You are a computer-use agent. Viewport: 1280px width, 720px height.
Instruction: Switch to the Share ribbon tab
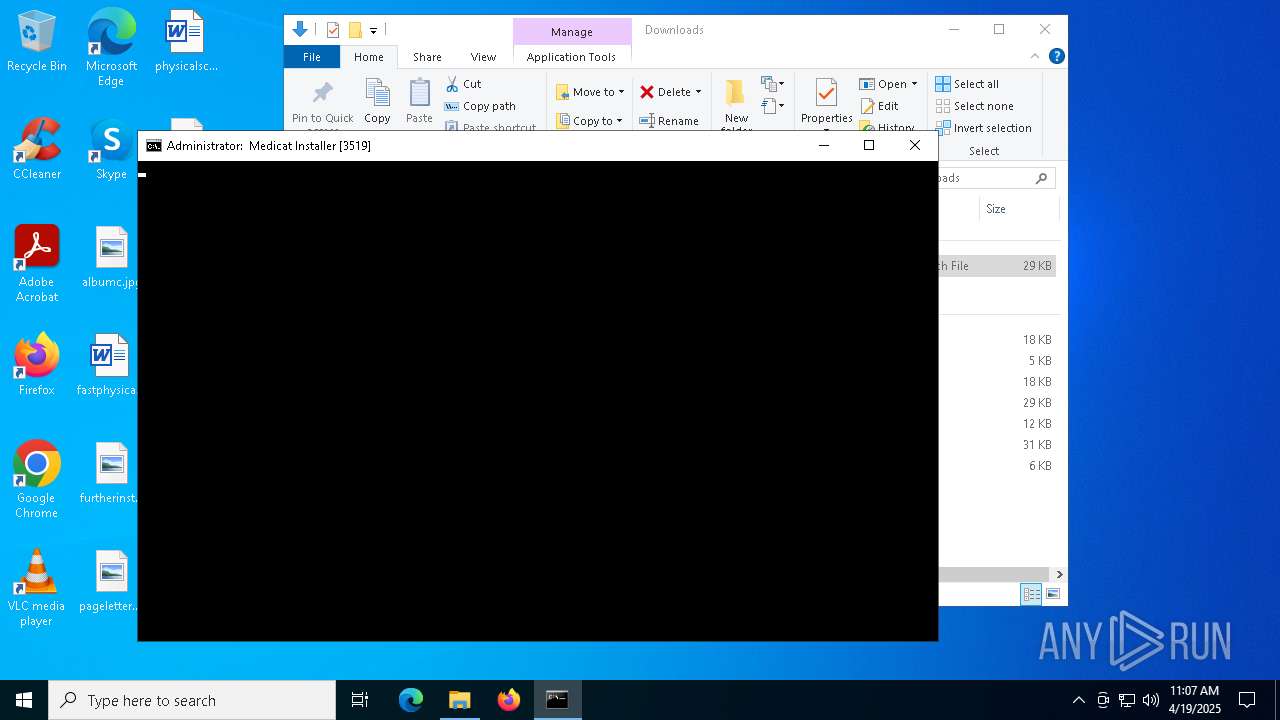coord(427,57)
